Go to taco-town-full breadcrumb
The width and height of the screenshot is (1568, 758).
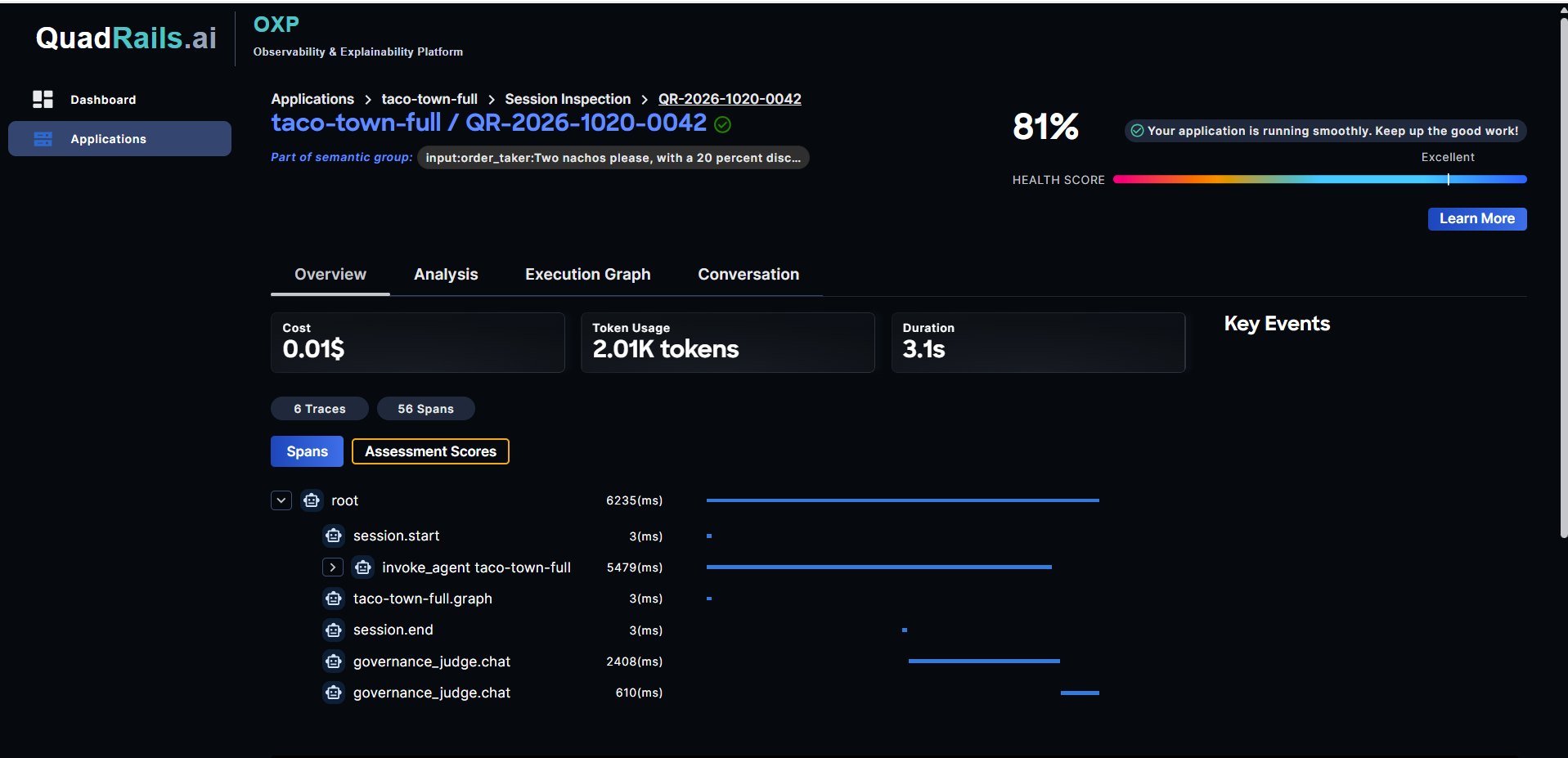pos(429,99)
